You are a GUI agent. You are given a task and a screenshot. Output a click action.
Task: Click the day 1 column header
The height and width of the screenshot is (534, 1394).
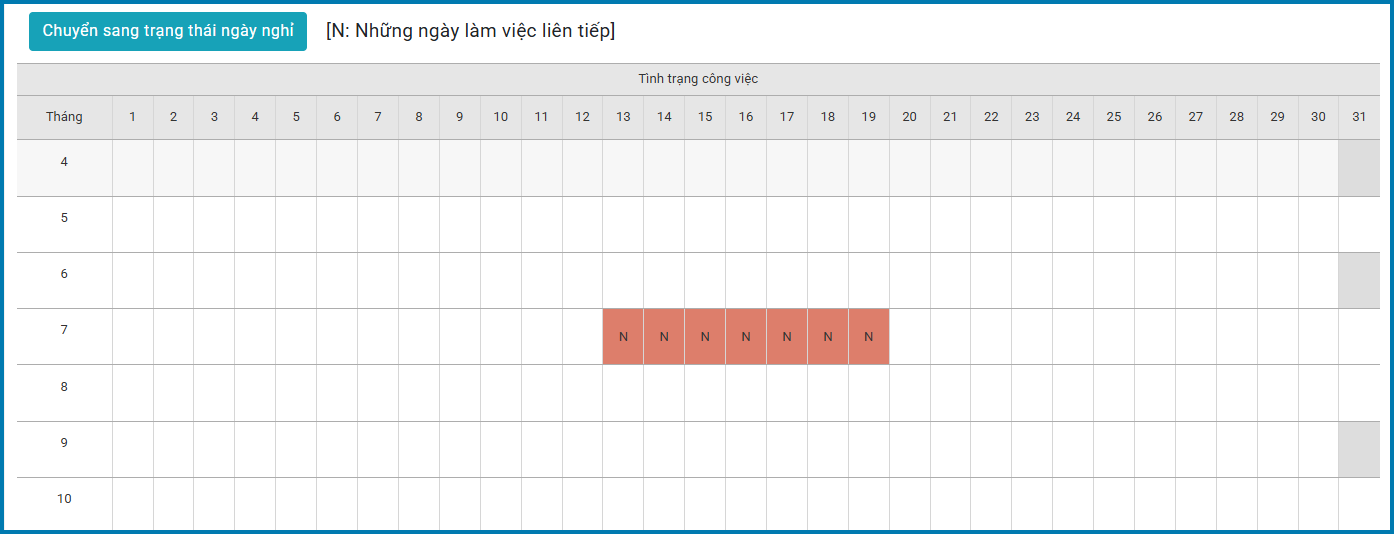(133, 117)
